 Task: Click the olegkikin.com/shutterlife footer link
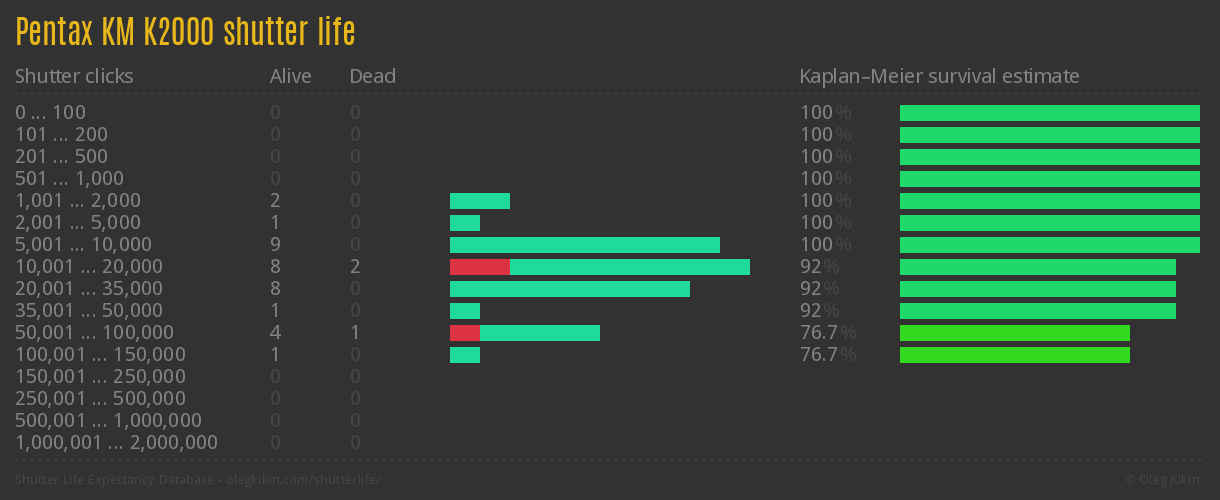(290, 480)
